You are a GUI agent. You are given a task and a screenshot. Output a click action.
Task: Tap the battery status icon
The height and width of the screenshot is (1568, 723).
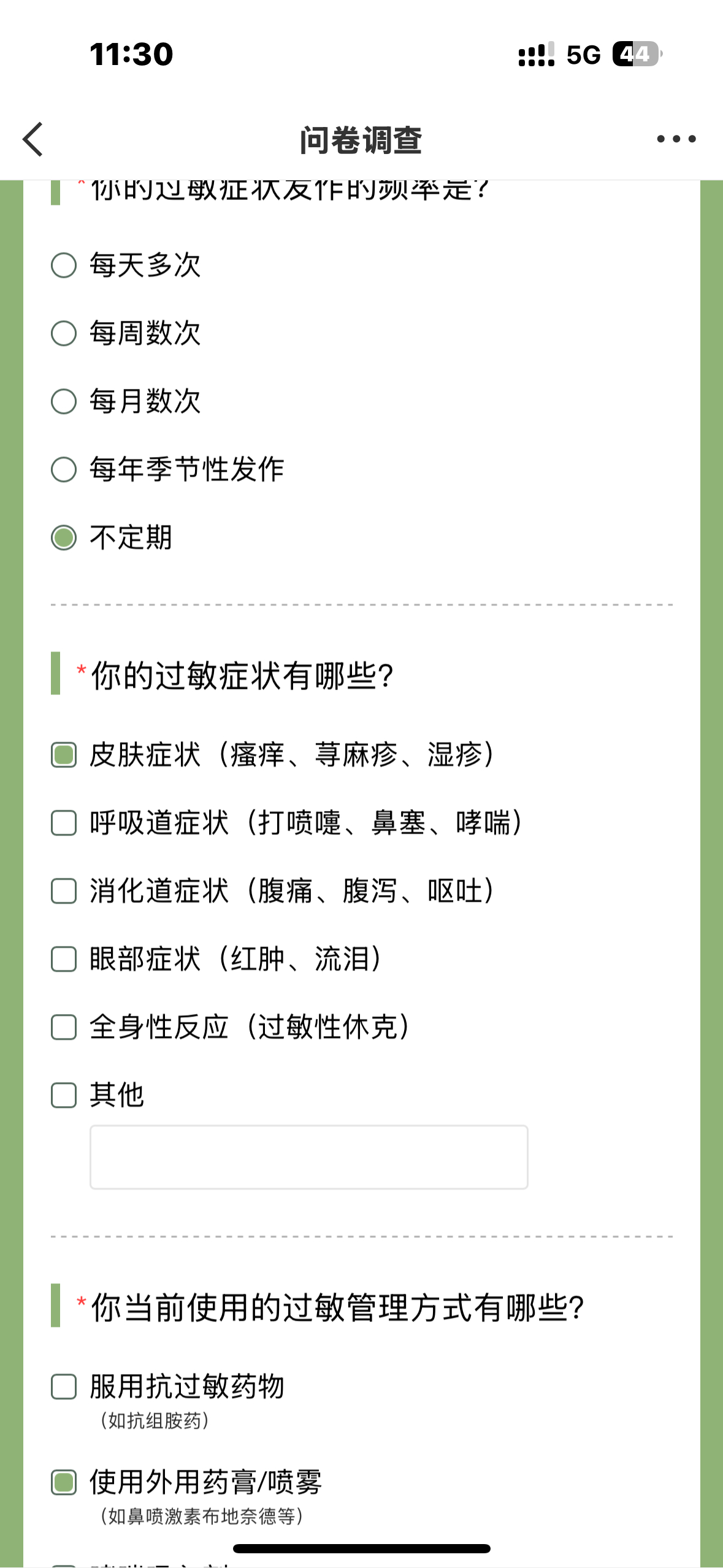637,54
